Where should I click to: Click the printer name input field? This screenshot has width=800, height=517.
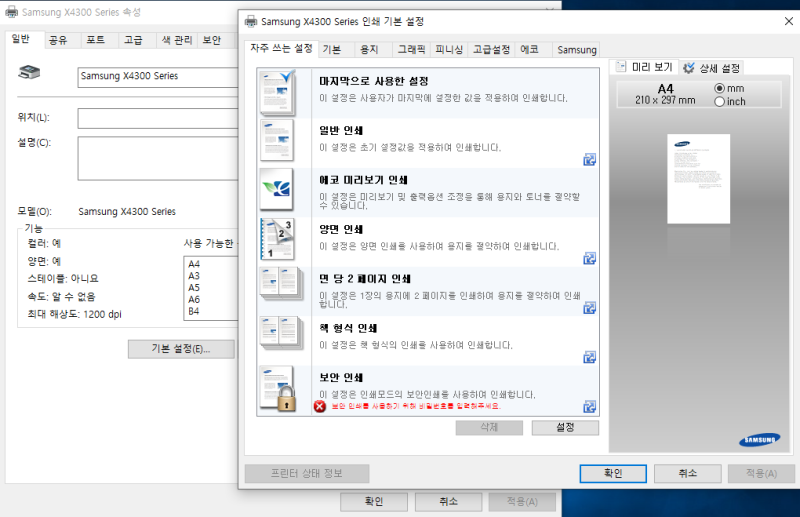tap(158, 77)
